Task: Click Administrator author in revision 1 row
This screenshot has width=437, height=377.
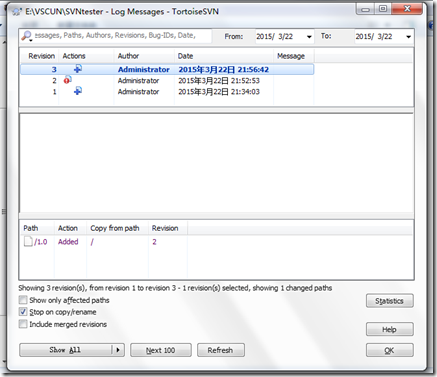Action: point(138,92)
